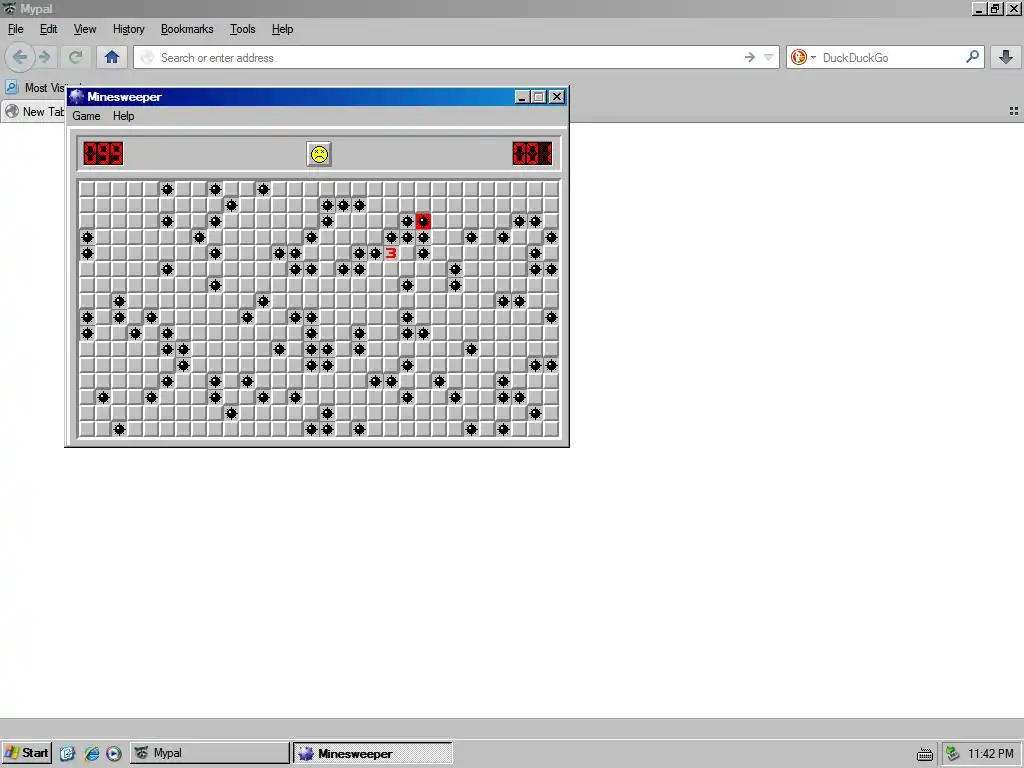Open the File menu in Mypal
Screen dimensions: 1024x768
pos(16,29)
